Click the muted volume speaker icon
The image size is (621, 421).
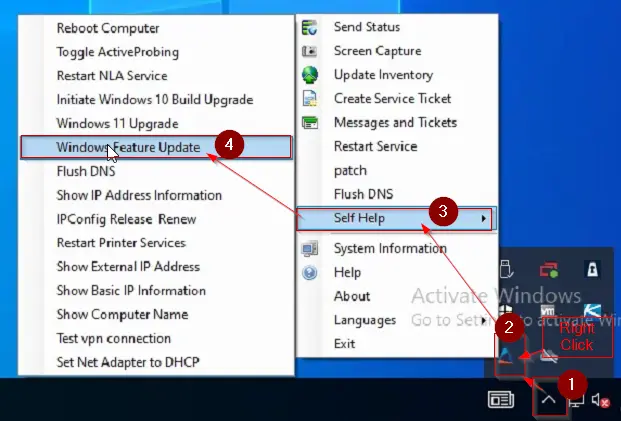click(x=600, y=400)
